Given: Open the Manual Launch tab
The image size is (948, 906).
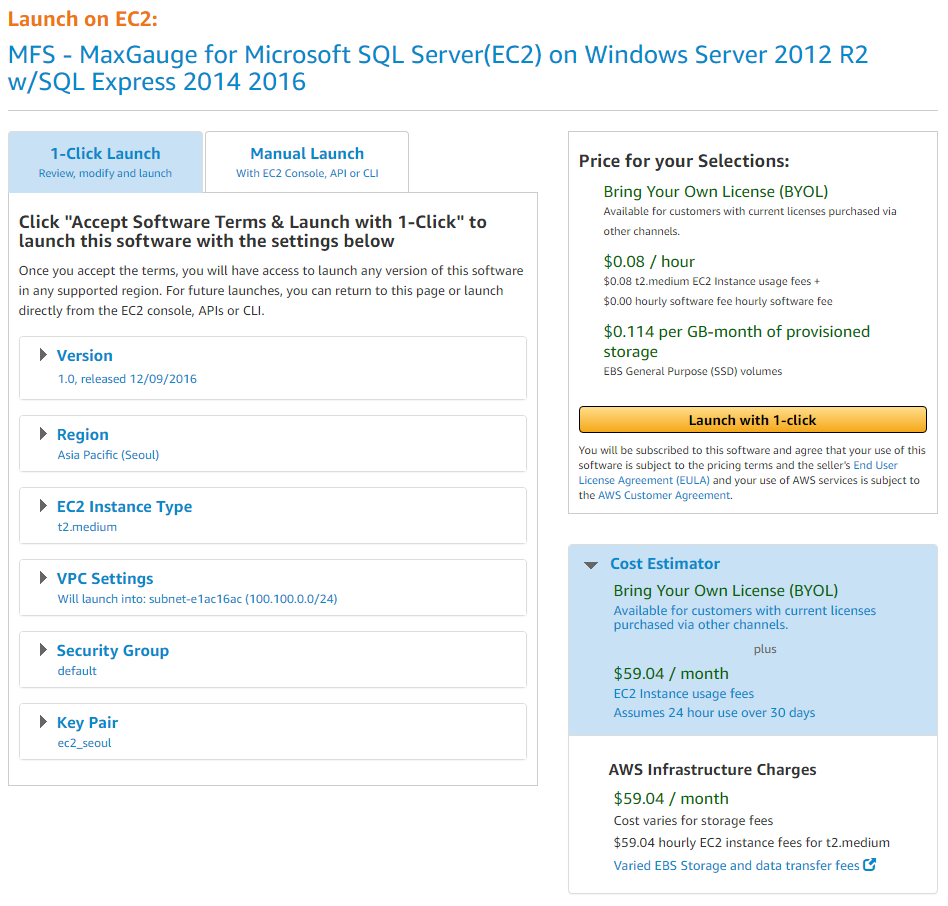Looking at the screenshot, I should (307, 162).
